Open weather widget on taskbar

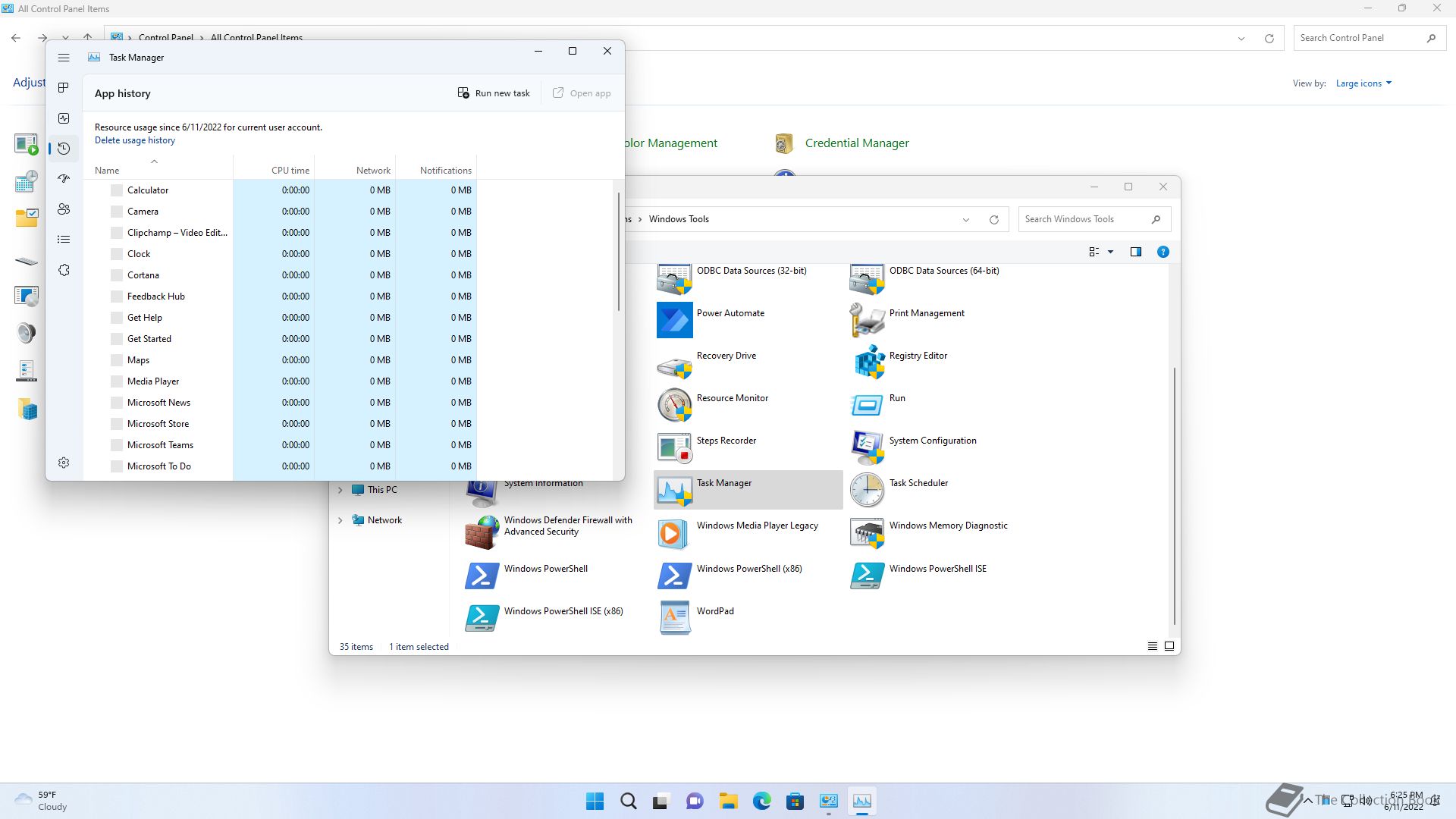[42, 801]
